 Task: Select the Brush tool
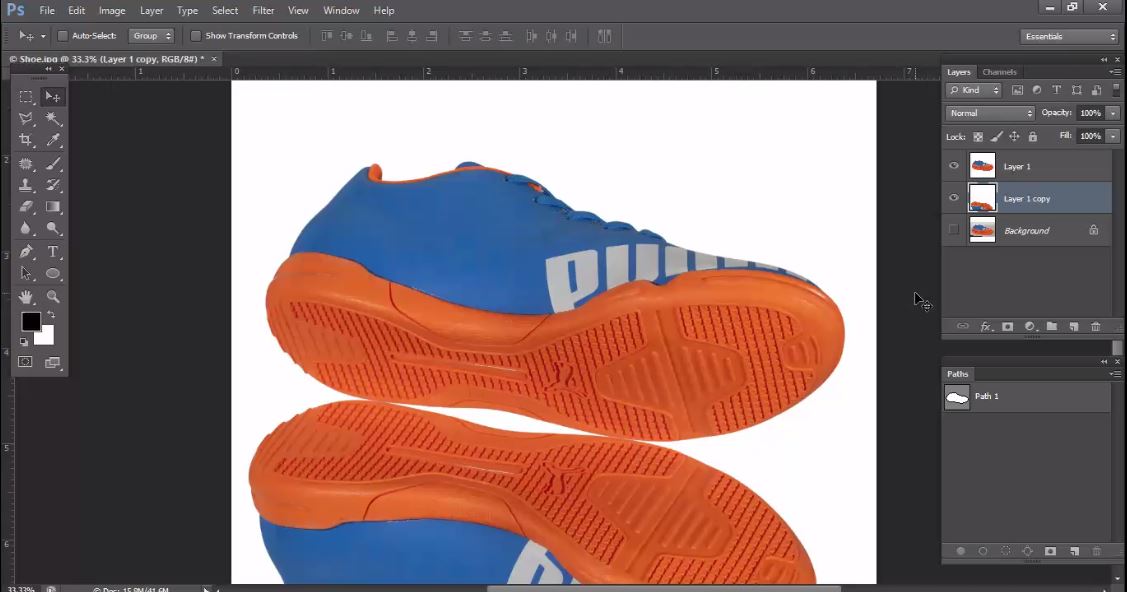(52, 164)
